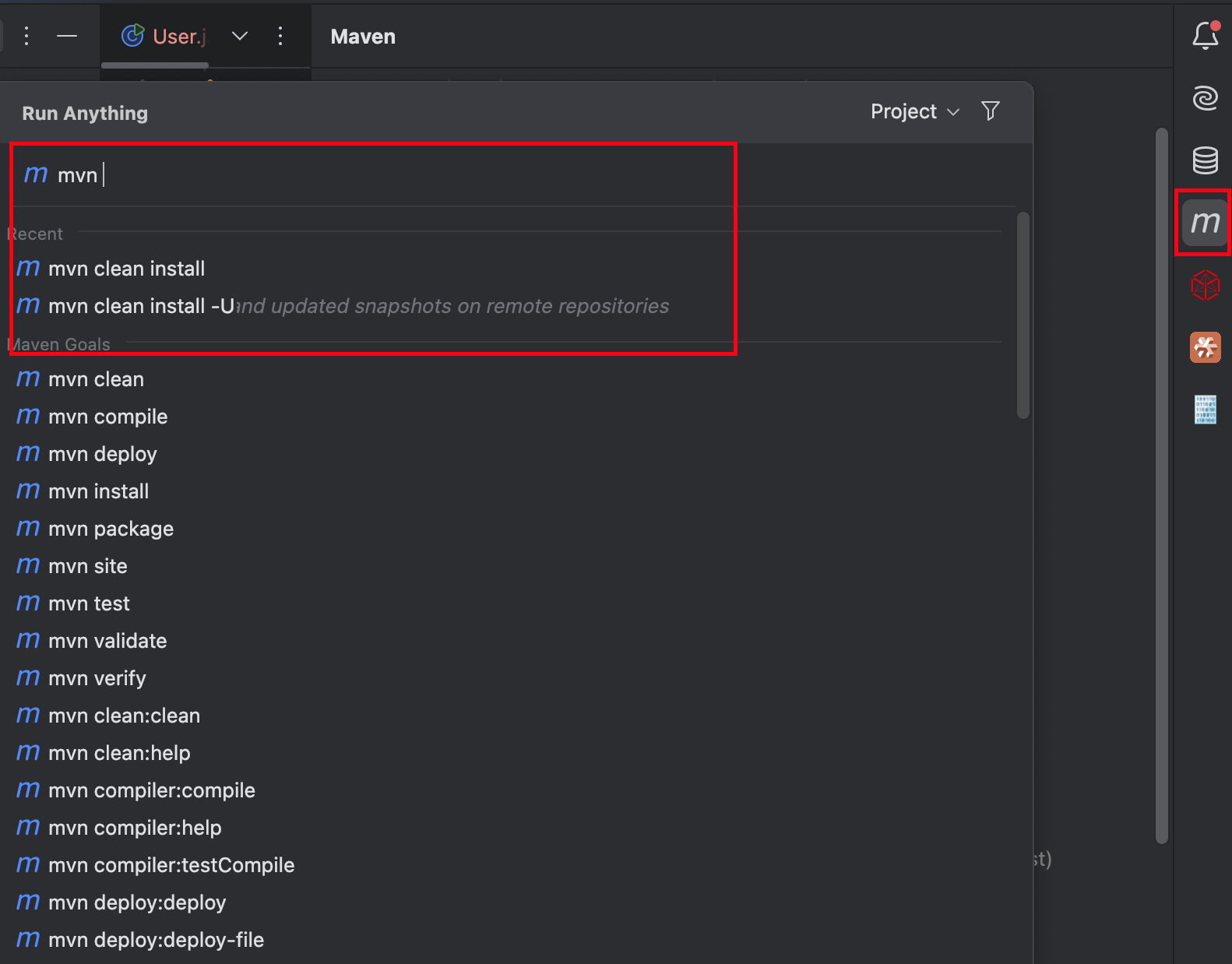Click the Maven tool window title
Image resolution: width=1232 pixels, height=964 pixels.
point(363,37)
